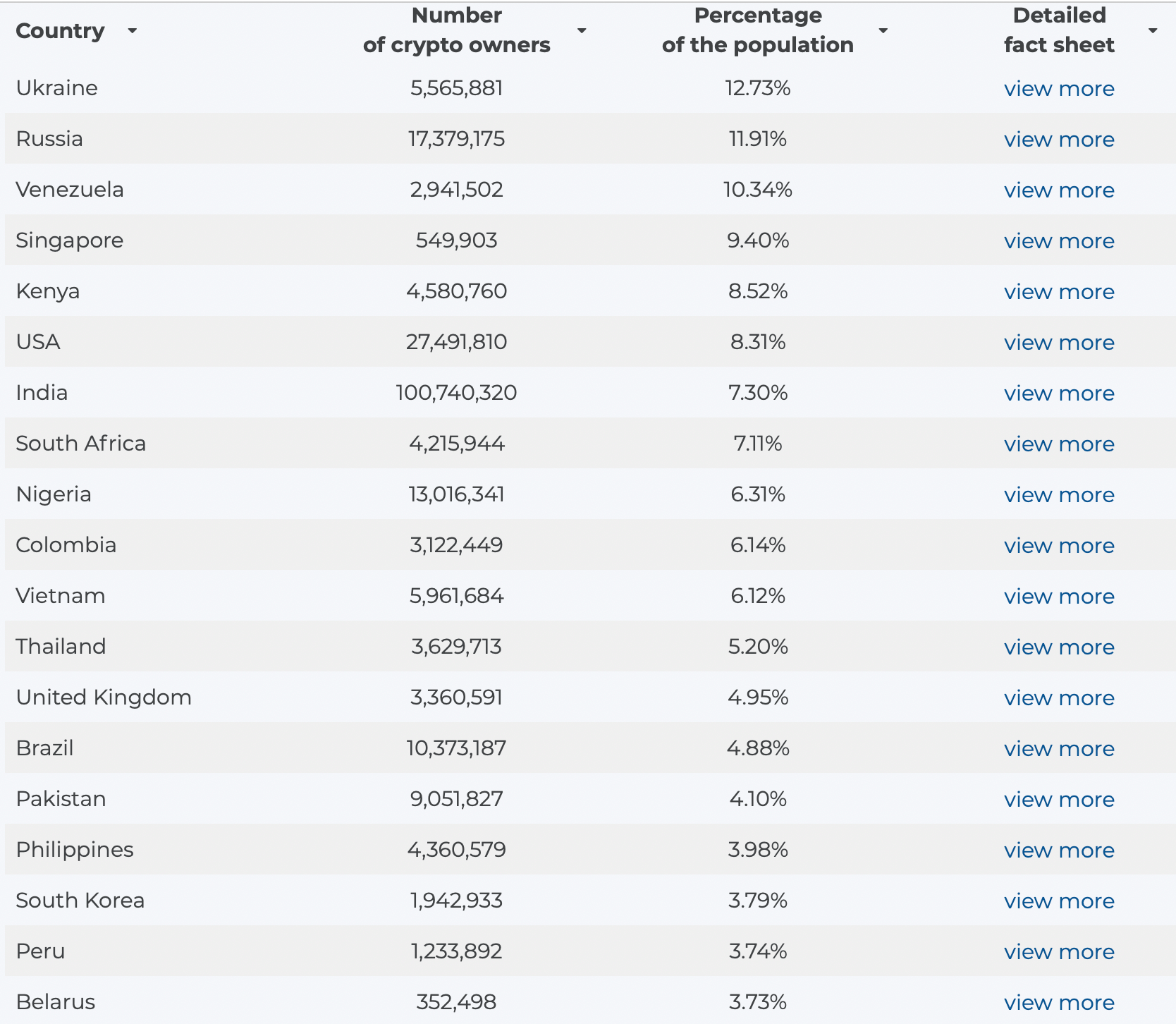Open view more for Vietnam
The image size is (1176, 1024).
(x=1059, y=597)
